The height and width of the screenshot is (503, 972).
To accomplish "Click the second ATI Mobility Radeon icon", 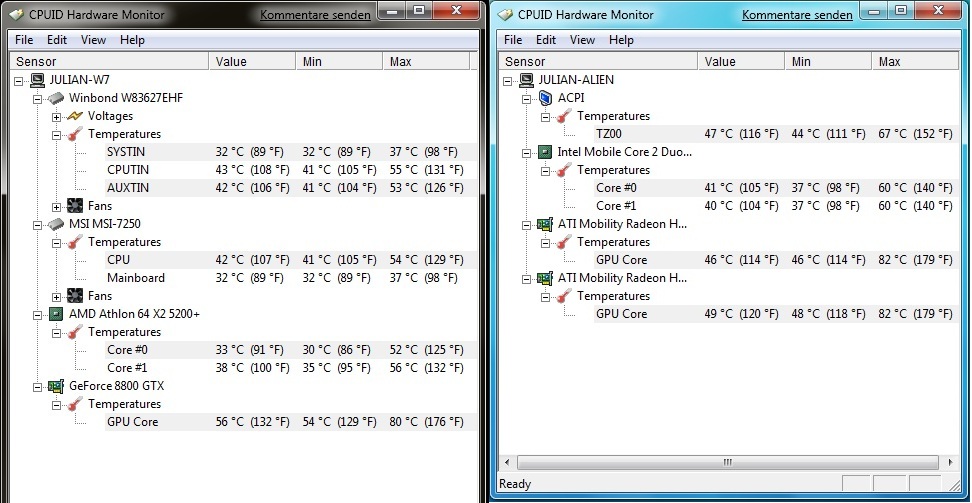I will coord(546,278).
